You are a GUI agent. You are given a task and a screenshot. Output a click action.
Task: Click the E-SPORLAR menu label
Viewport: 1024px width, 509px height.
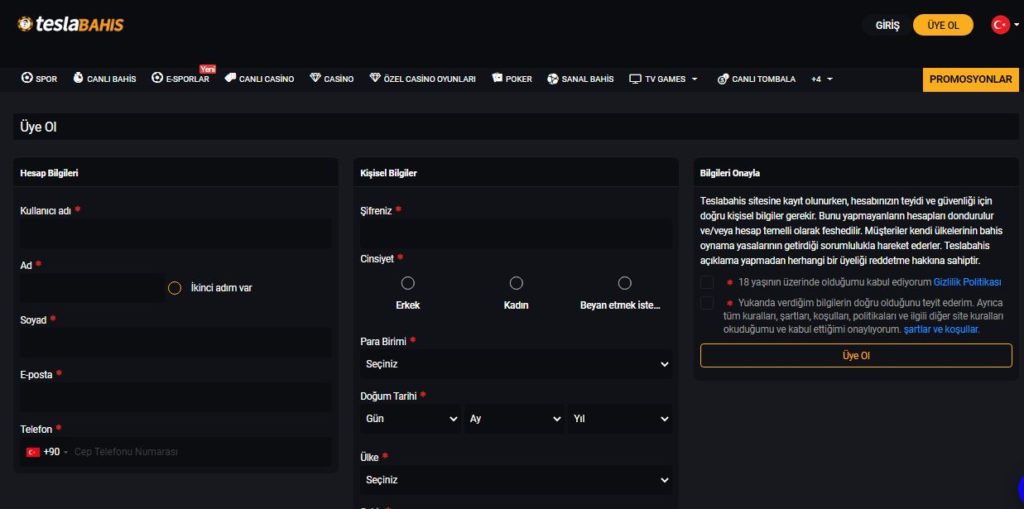pyautogui.click(x=187, y=79)
